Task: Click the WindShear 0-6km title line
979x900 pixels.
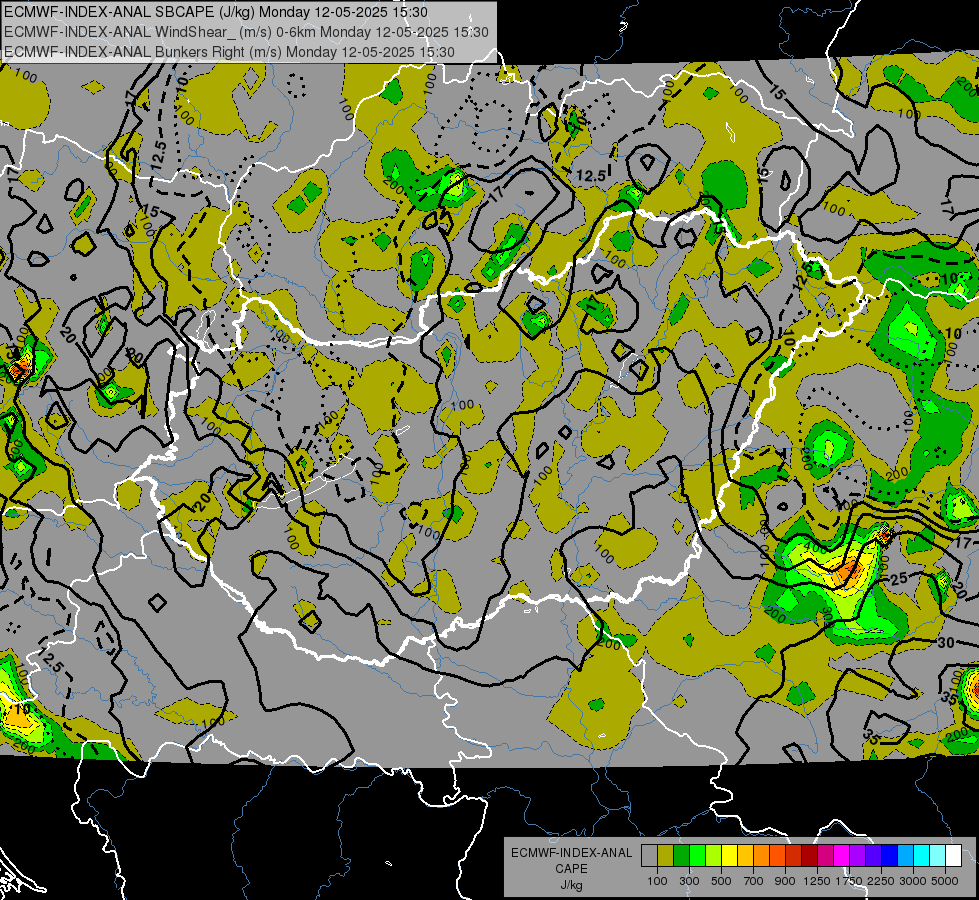Action: pyautogui.click(x=246, y=32)
